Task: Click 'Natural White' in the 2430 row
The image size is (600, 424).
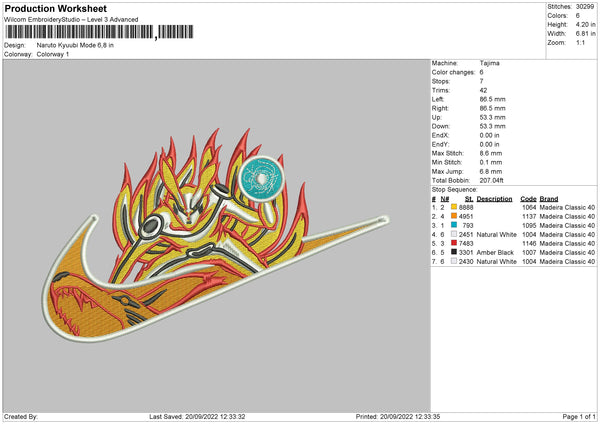Action: click(497, 262)
